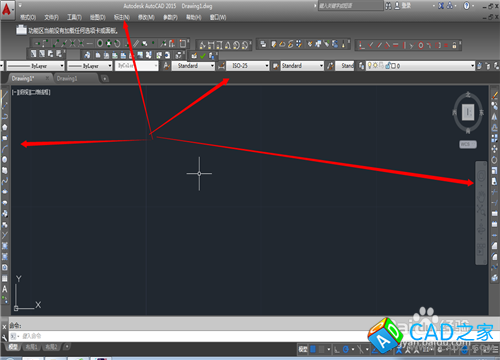Click the binoculars search icon
This screenshot has height=360, width=500.
(x=388, y=6)
